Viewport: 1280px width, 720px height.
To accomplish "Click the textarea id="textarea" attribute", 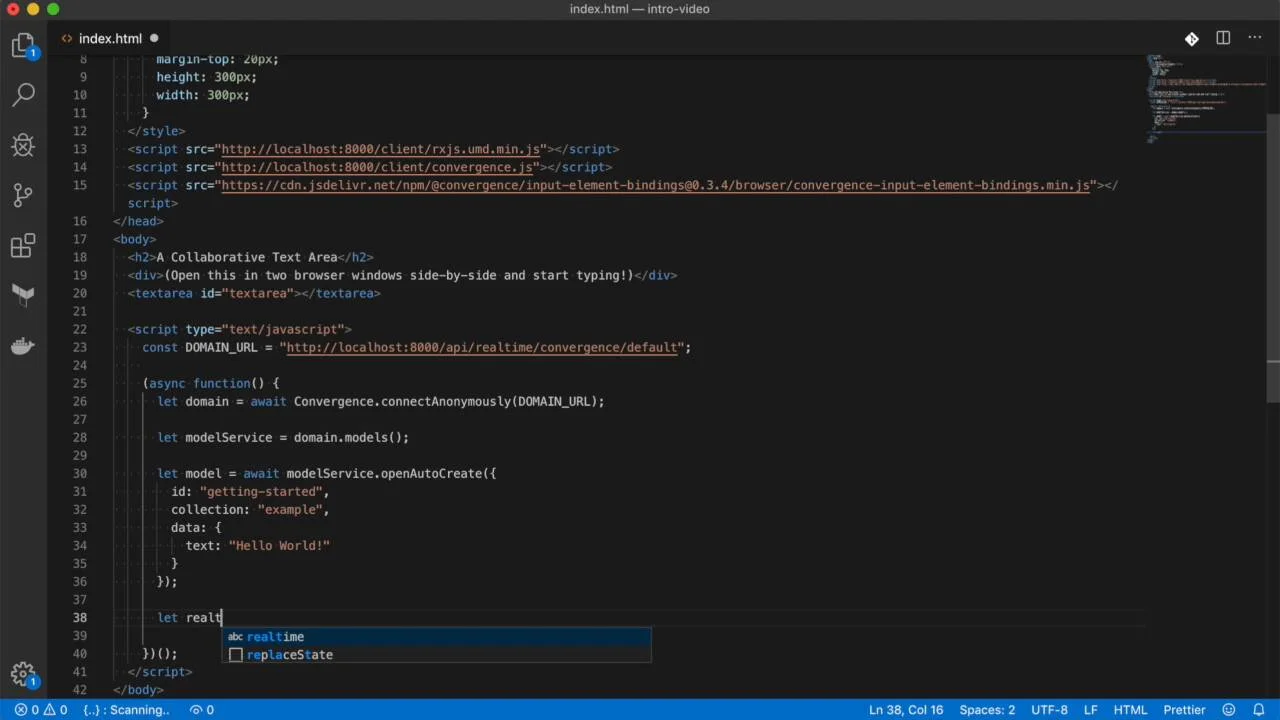I will pos(247,293).
